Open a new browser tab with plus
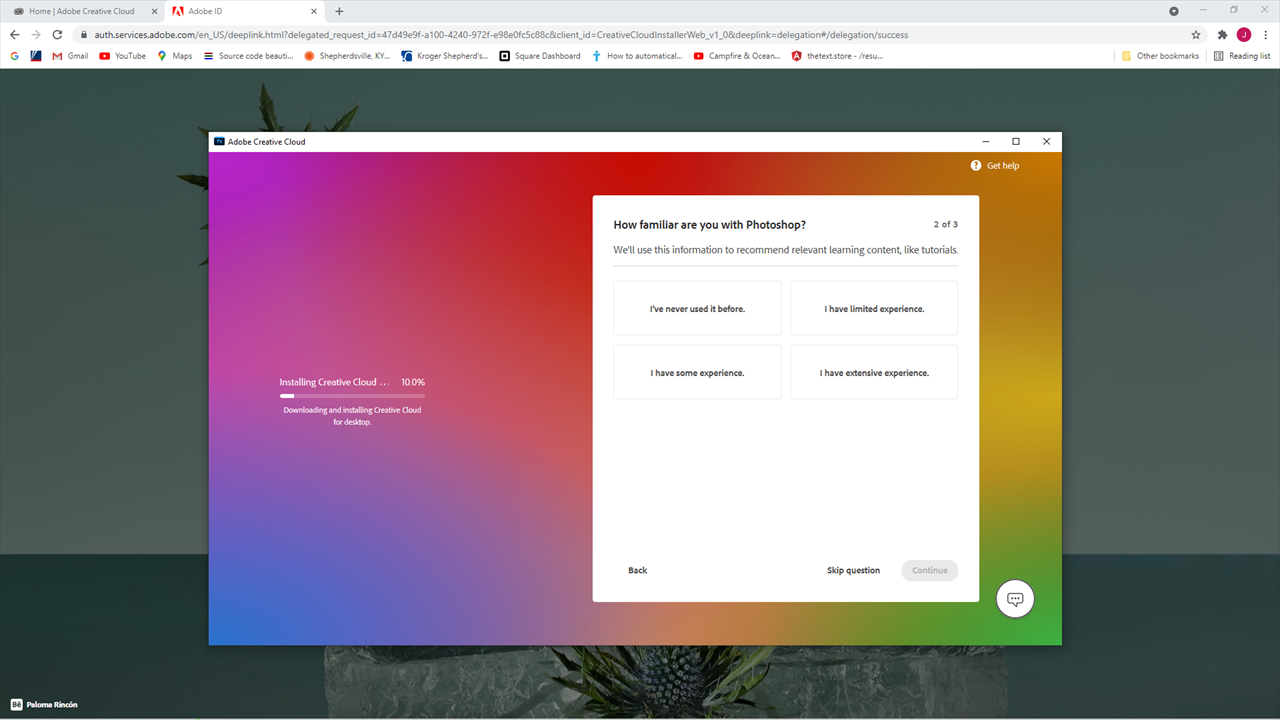 [339, 11]
